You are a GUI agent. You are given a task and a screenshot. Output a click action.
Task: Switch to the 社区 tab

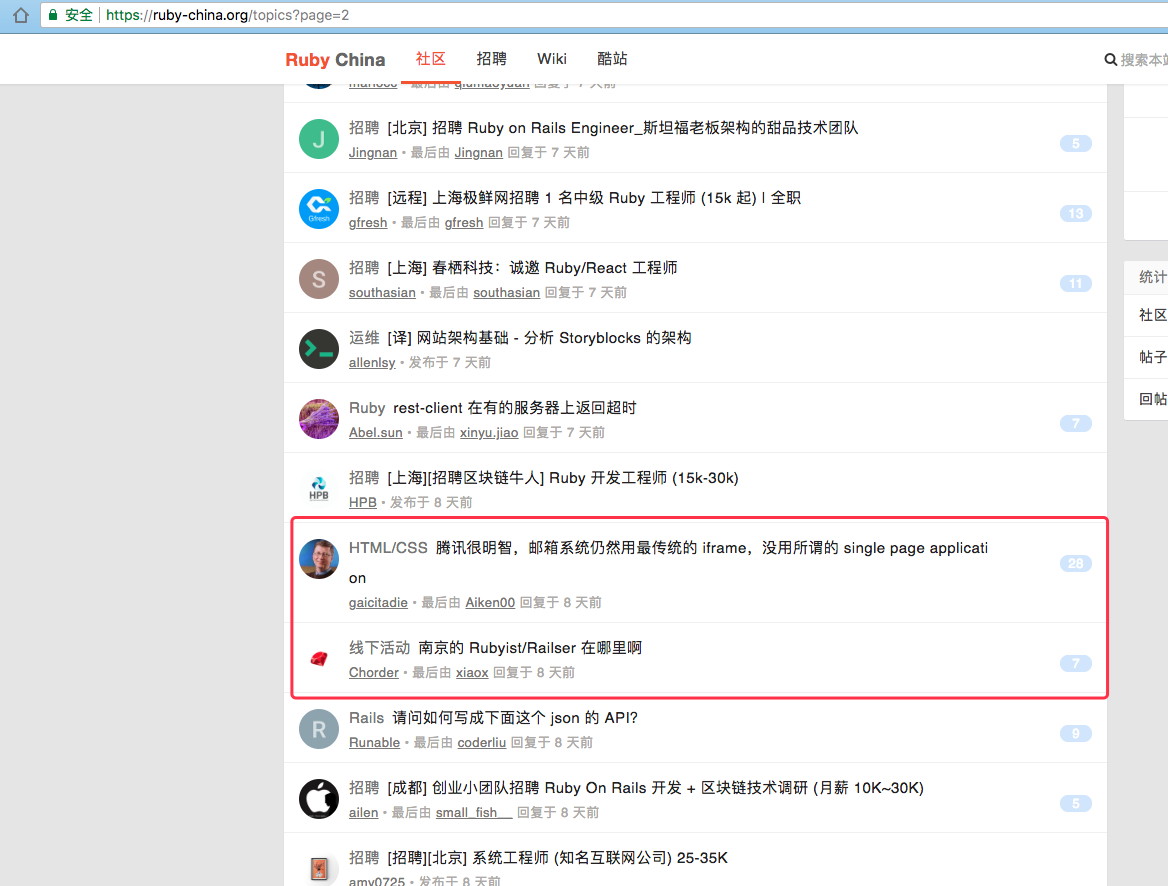pos(431,59)
